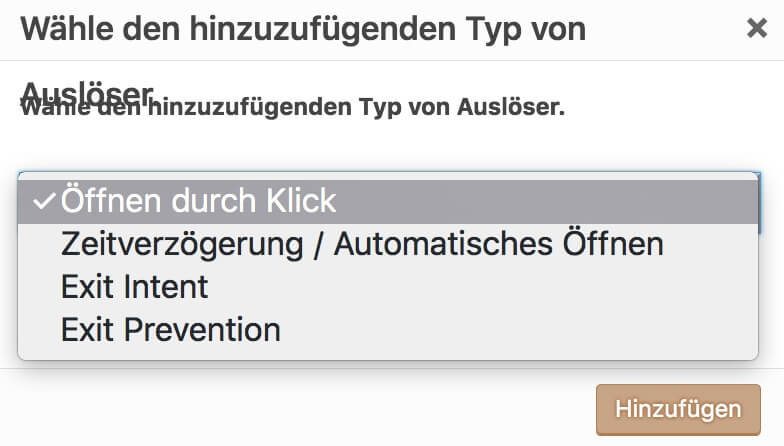Click the bold Auslöser description label
Image resolution: width=784 pixels, height=446 pixels.
[x=292, y=107]
